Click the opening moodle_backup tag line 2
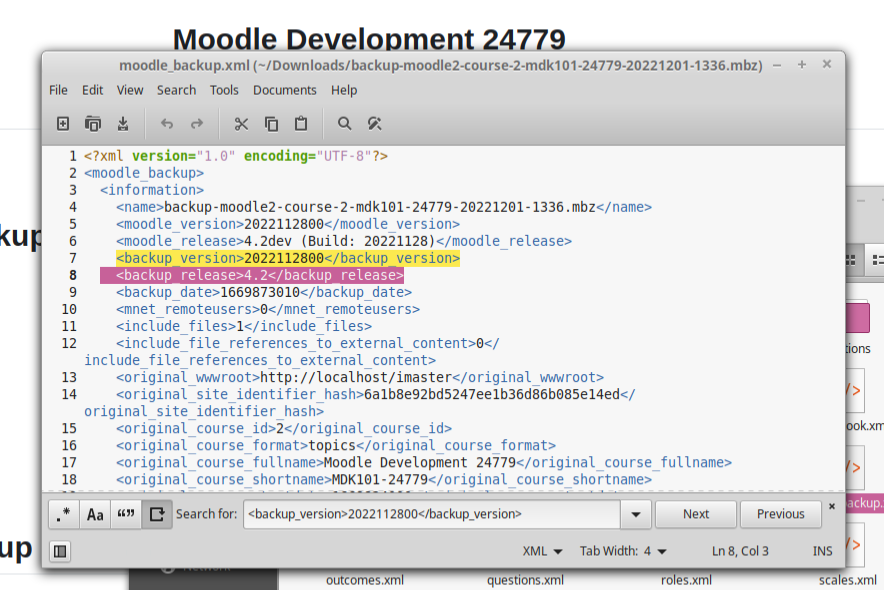Screen dimensions: 884x590 [x=144, y=173]
